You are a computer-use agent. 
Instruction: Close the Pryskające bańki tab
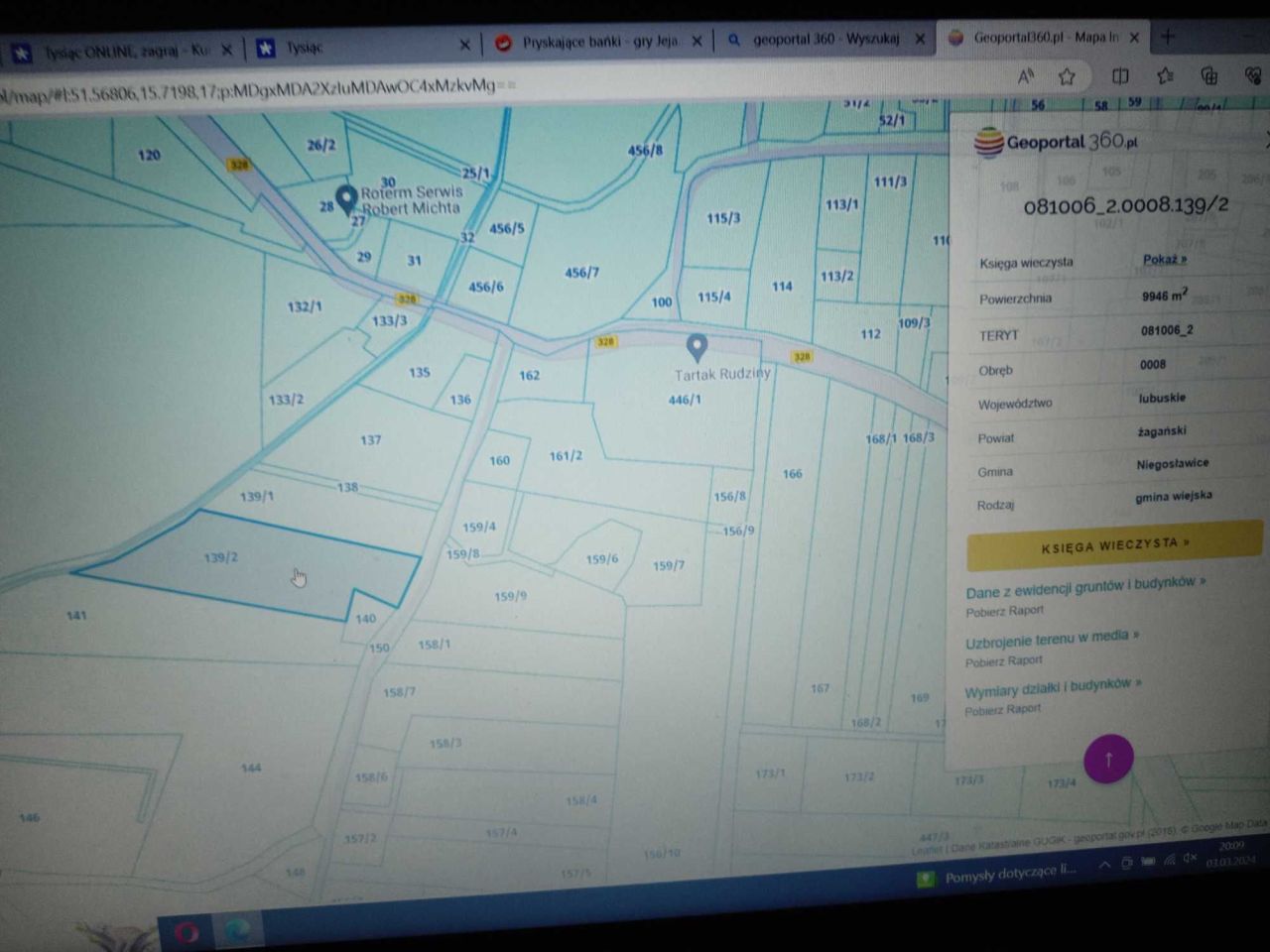click(x=697, y=42)
